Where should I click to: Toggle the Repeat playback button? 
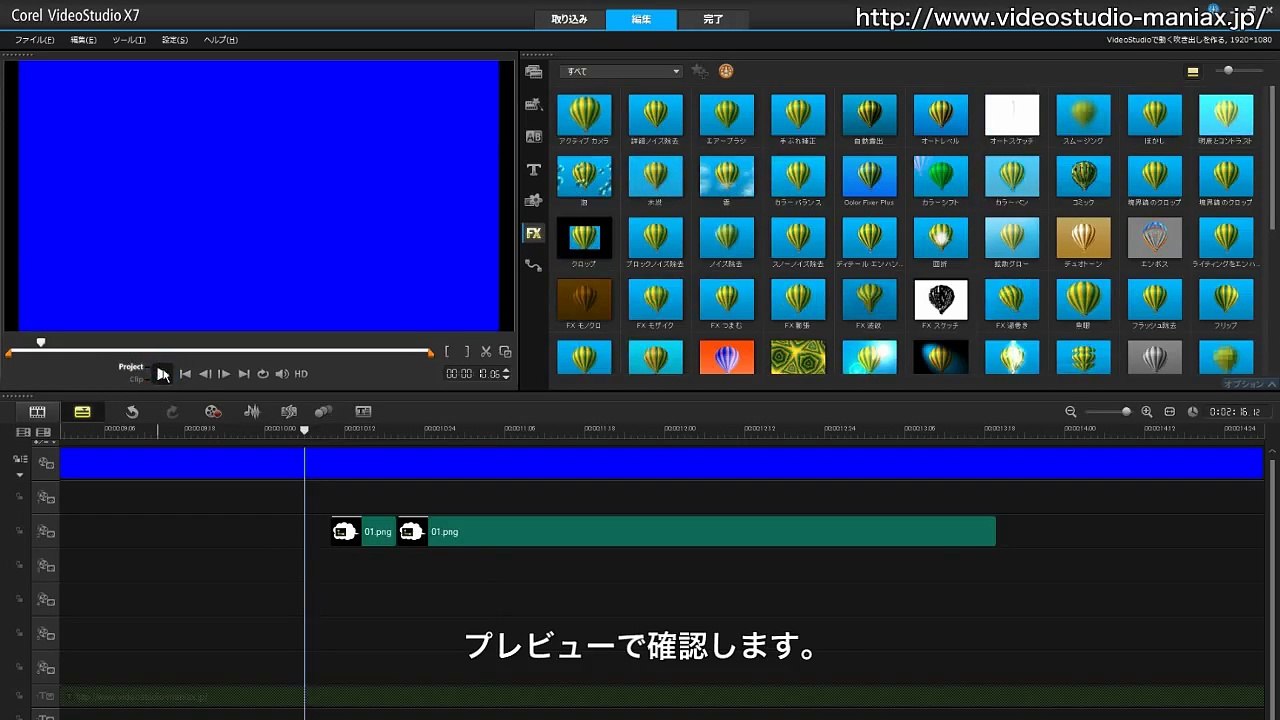click(263, 374)
